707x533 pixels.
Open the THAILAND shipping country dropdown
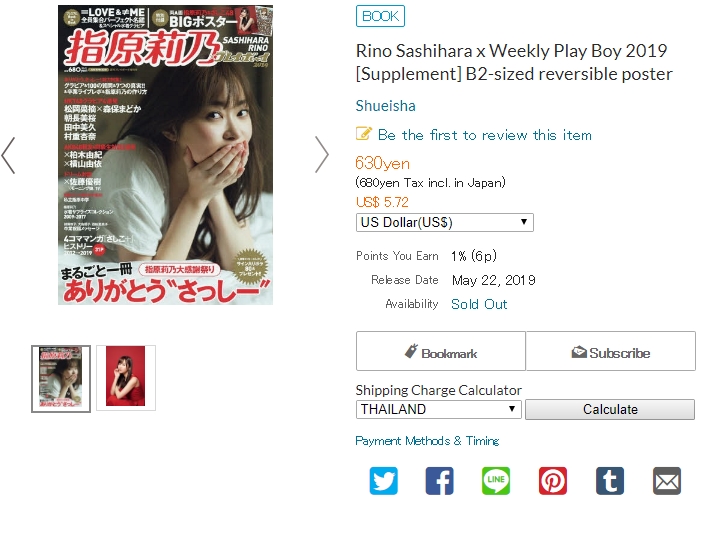point(439,409)
